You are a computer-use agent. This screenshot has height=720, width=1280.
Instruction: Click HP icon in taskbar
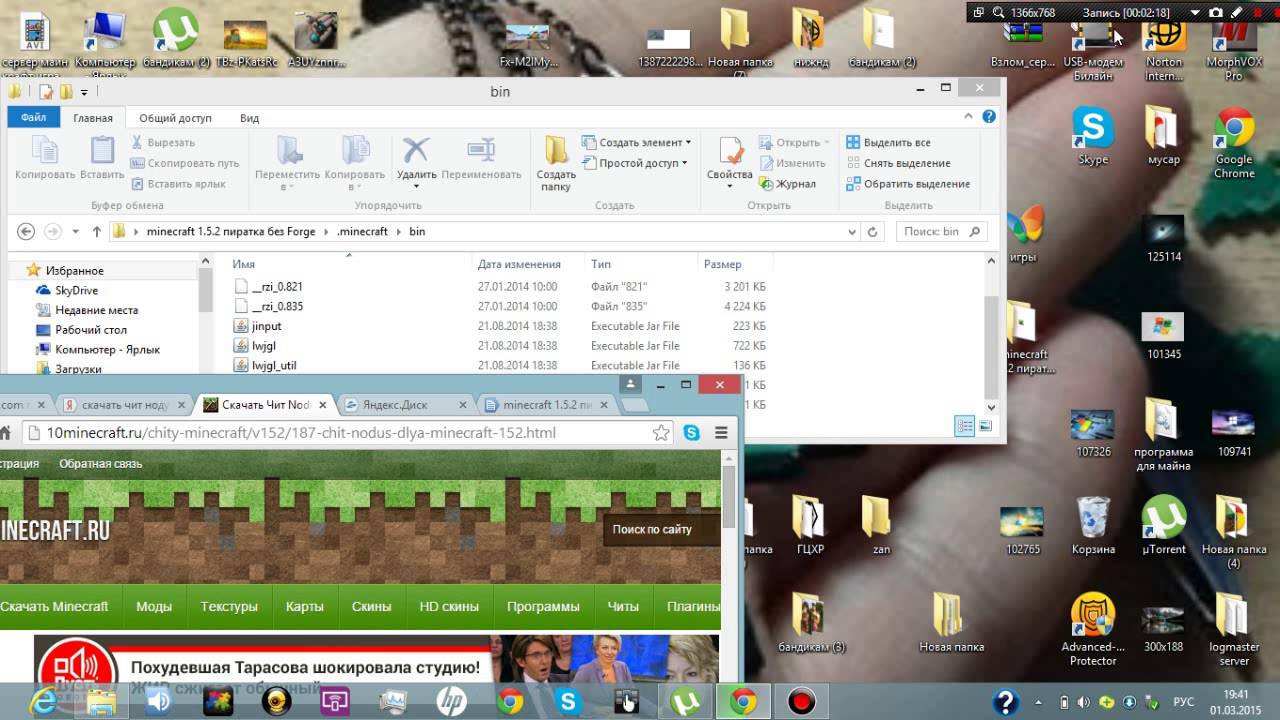pyautogui.click(x=452, y=702)
